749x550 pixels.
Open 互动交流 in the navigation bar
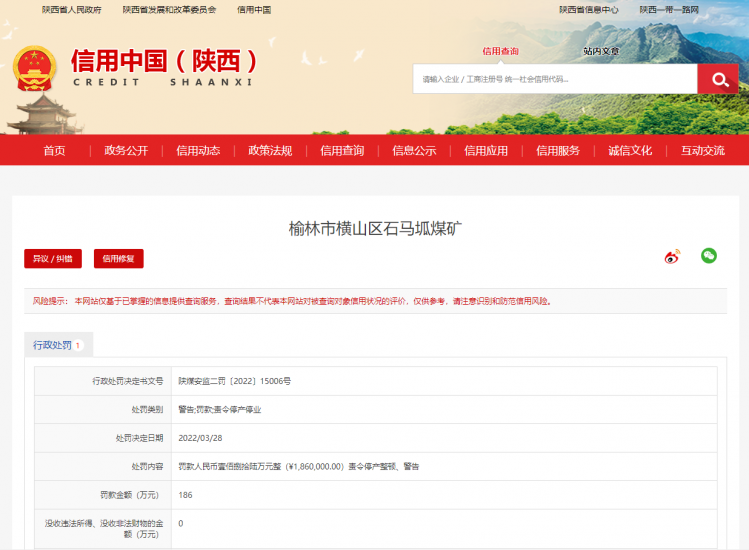coord(703,151)
